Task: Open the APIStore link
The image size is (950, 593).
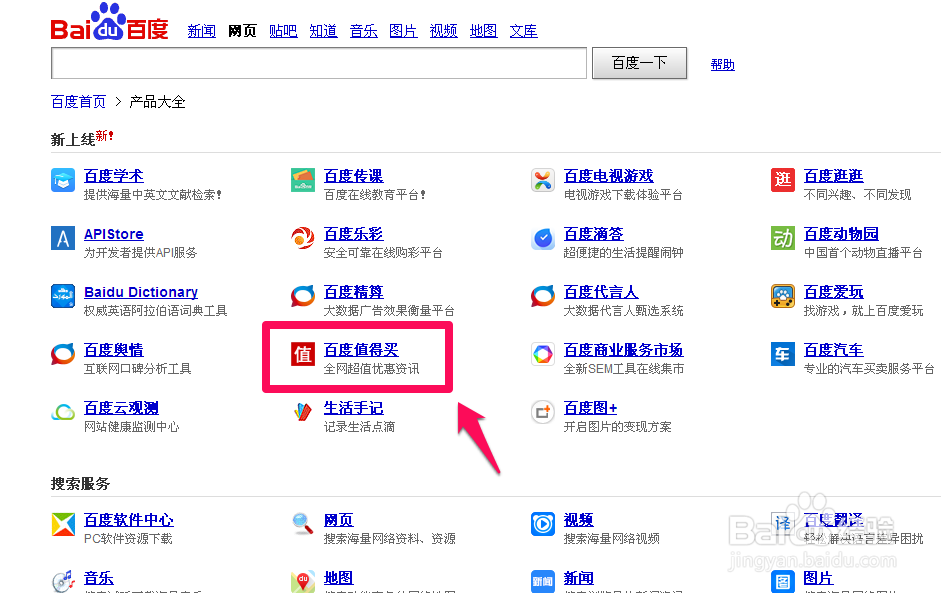Action: (114, 234)
